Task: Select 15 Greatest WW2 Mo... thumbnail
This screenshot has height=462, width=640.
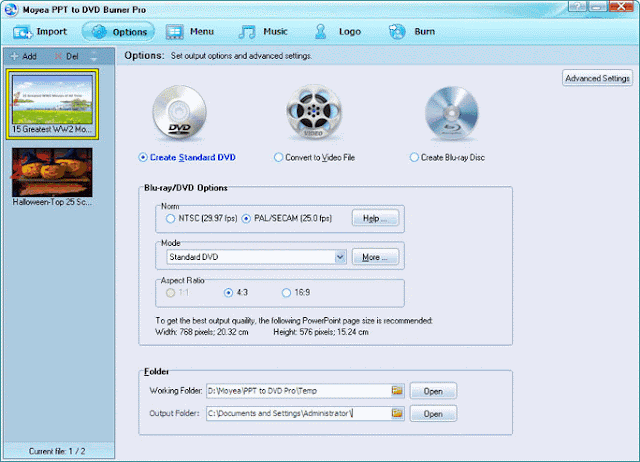Action: (52, 104)
